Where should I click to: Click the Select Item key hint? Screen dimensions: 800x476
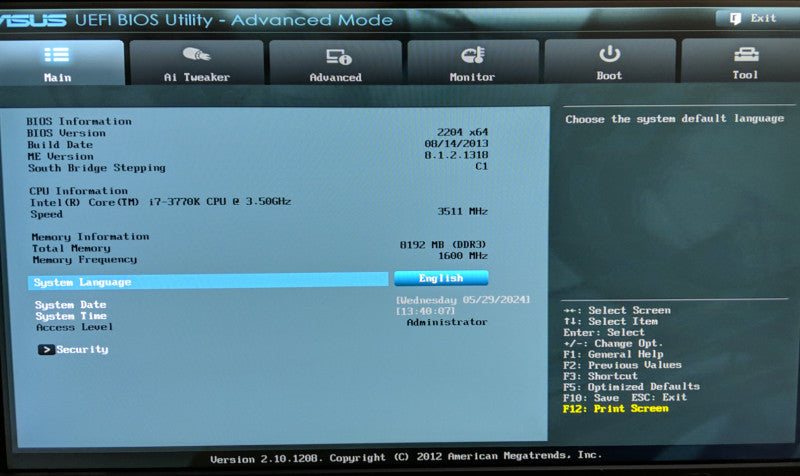click(611, 321)
